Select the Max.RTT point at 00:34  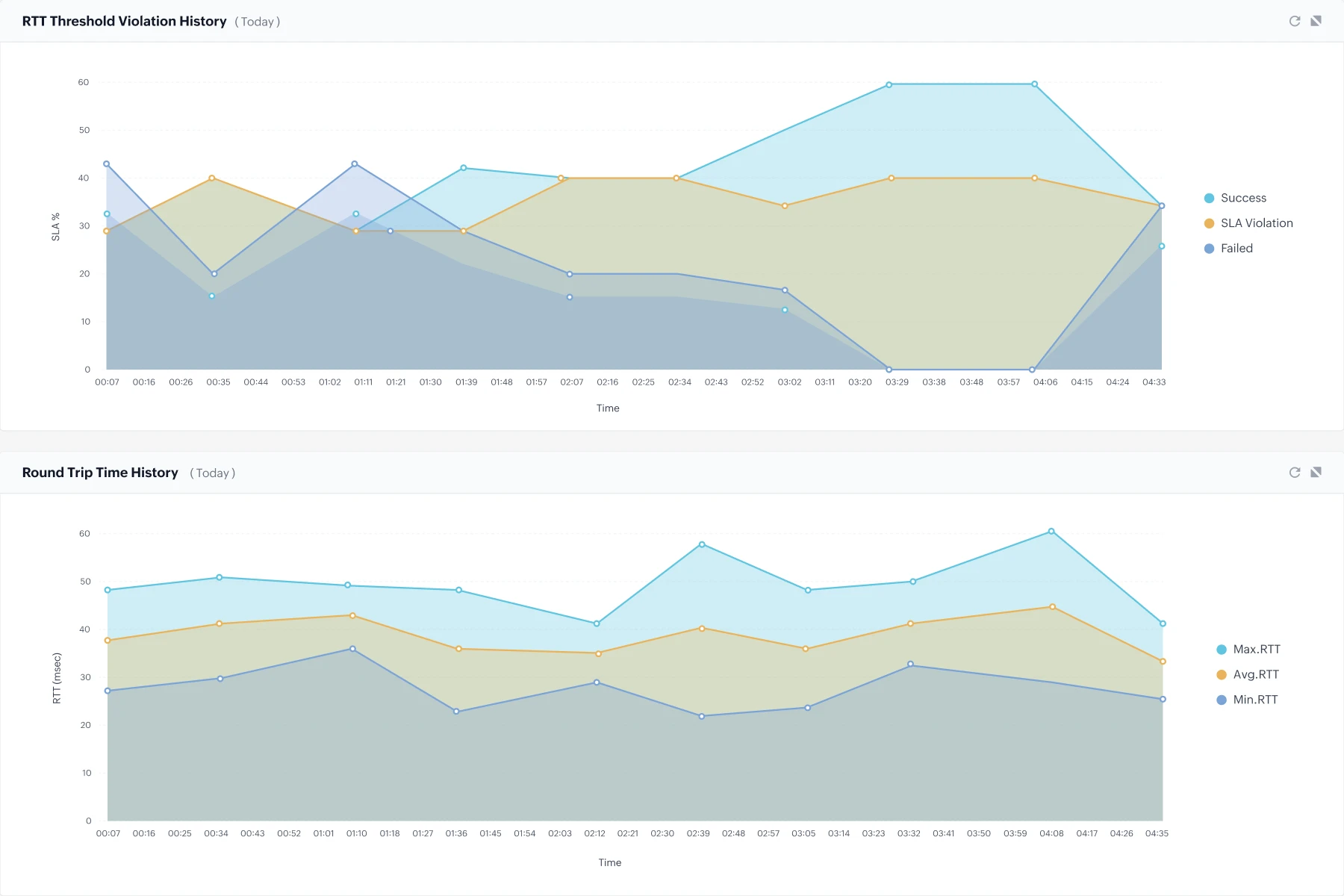[219, 577]
